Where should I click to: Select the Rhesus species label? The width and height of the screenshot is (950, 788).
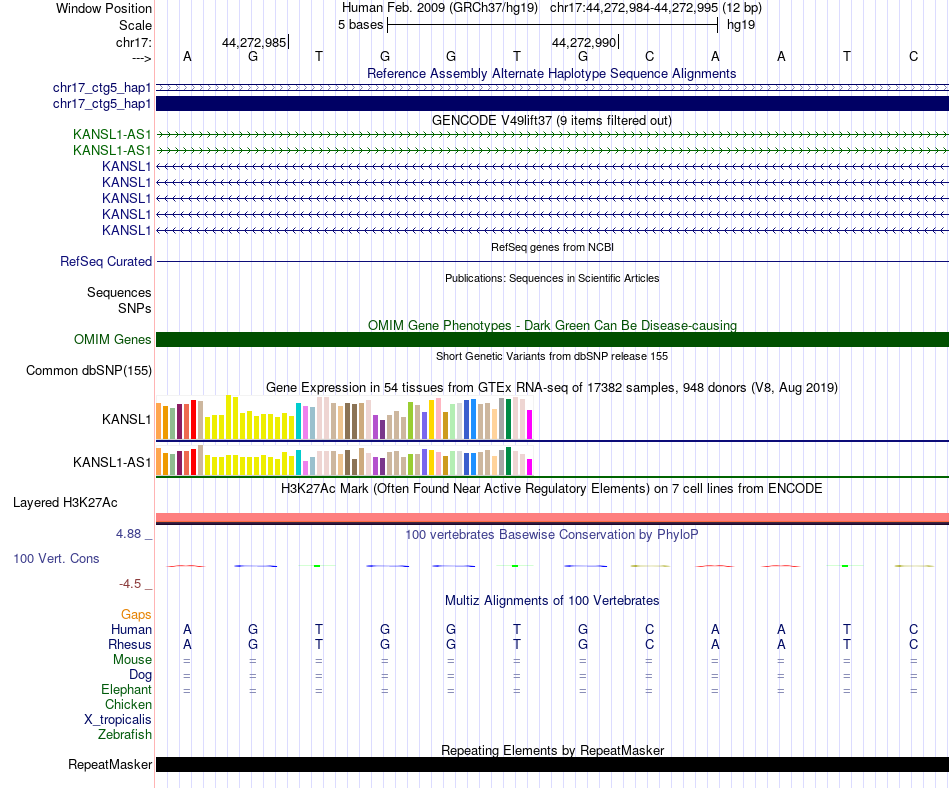tap(130, 644)
